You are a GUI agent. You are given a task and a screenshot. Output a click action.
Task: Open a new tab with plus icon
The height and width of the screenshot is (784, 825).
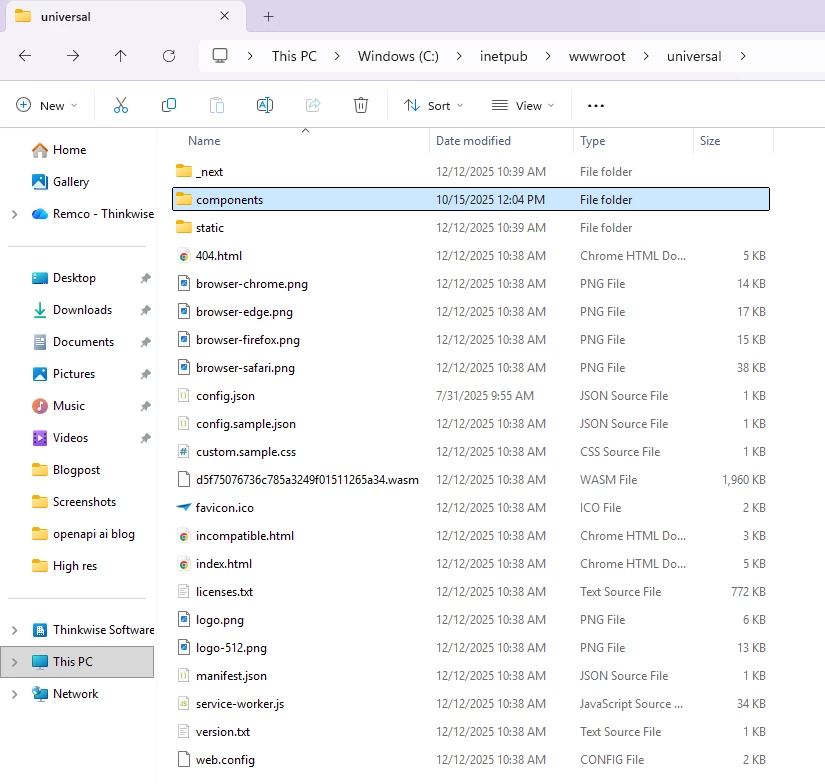[268, 16]
